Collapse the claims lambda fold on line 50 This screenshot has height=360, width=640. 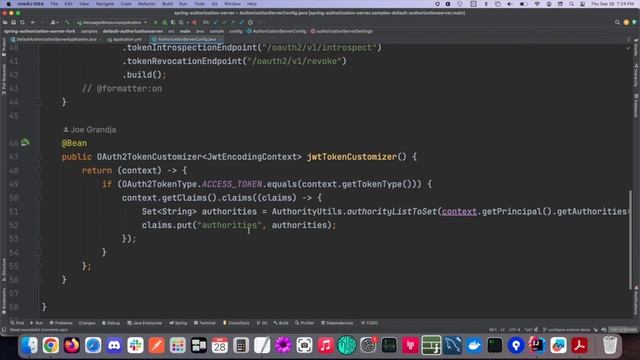click(39, 198)
